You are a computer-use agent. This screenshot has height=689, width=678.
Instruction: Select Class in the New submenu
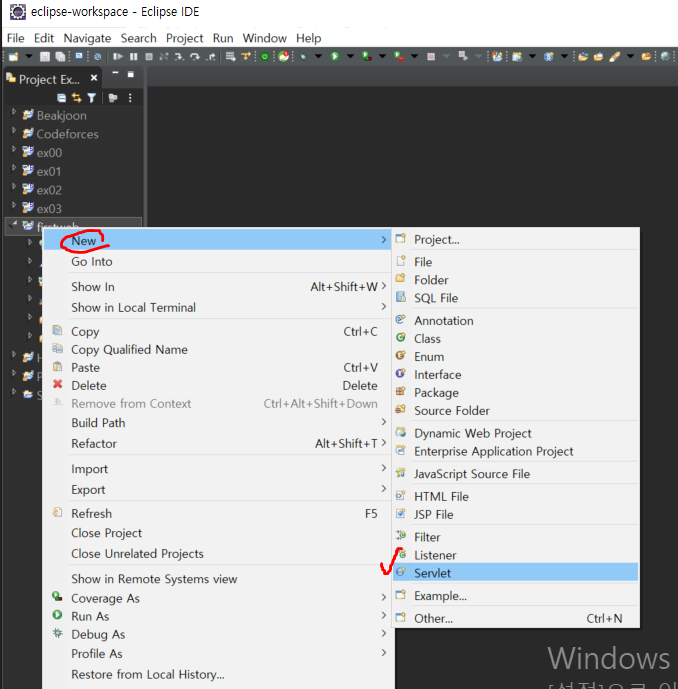coord(515,338)
